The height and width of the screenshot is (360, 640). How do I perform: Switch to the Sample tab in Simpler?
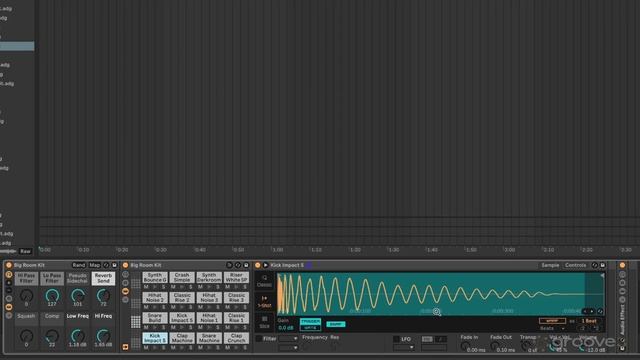550,265
